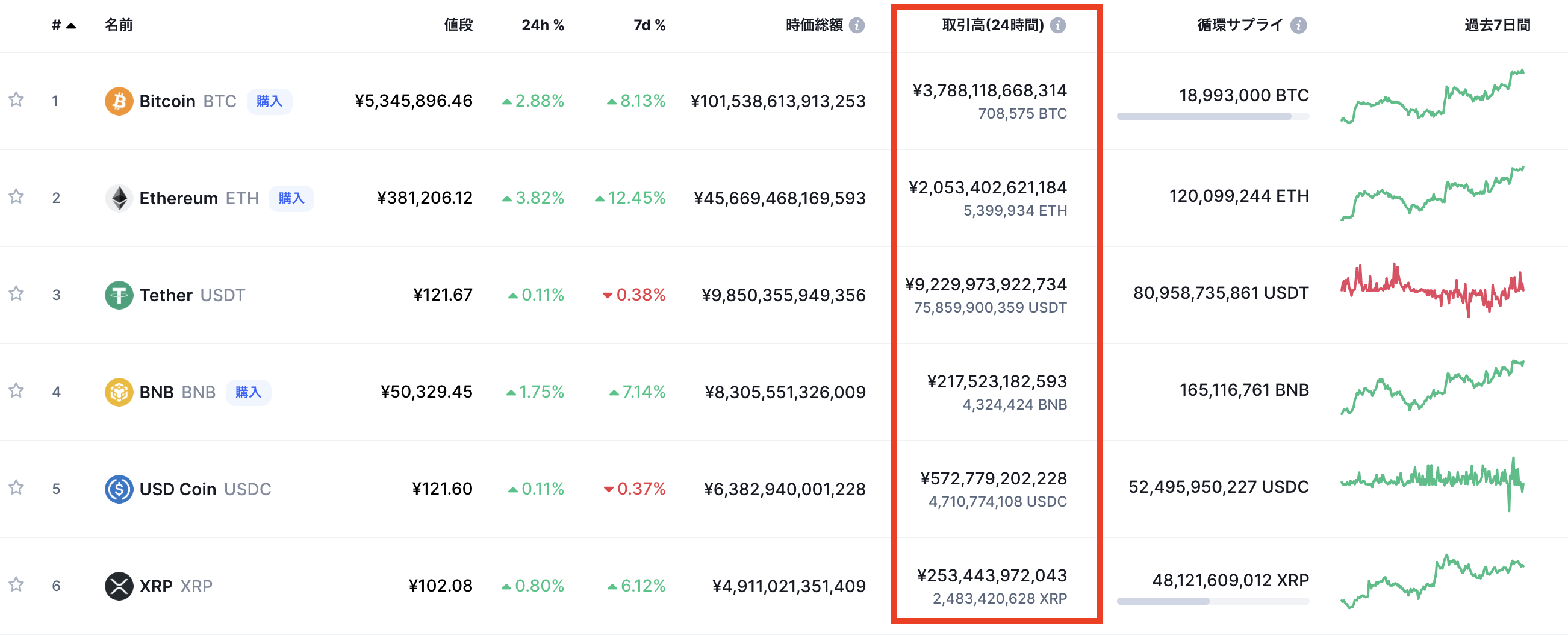Click the Bitcoin coin logo icon

click(119, 101)
